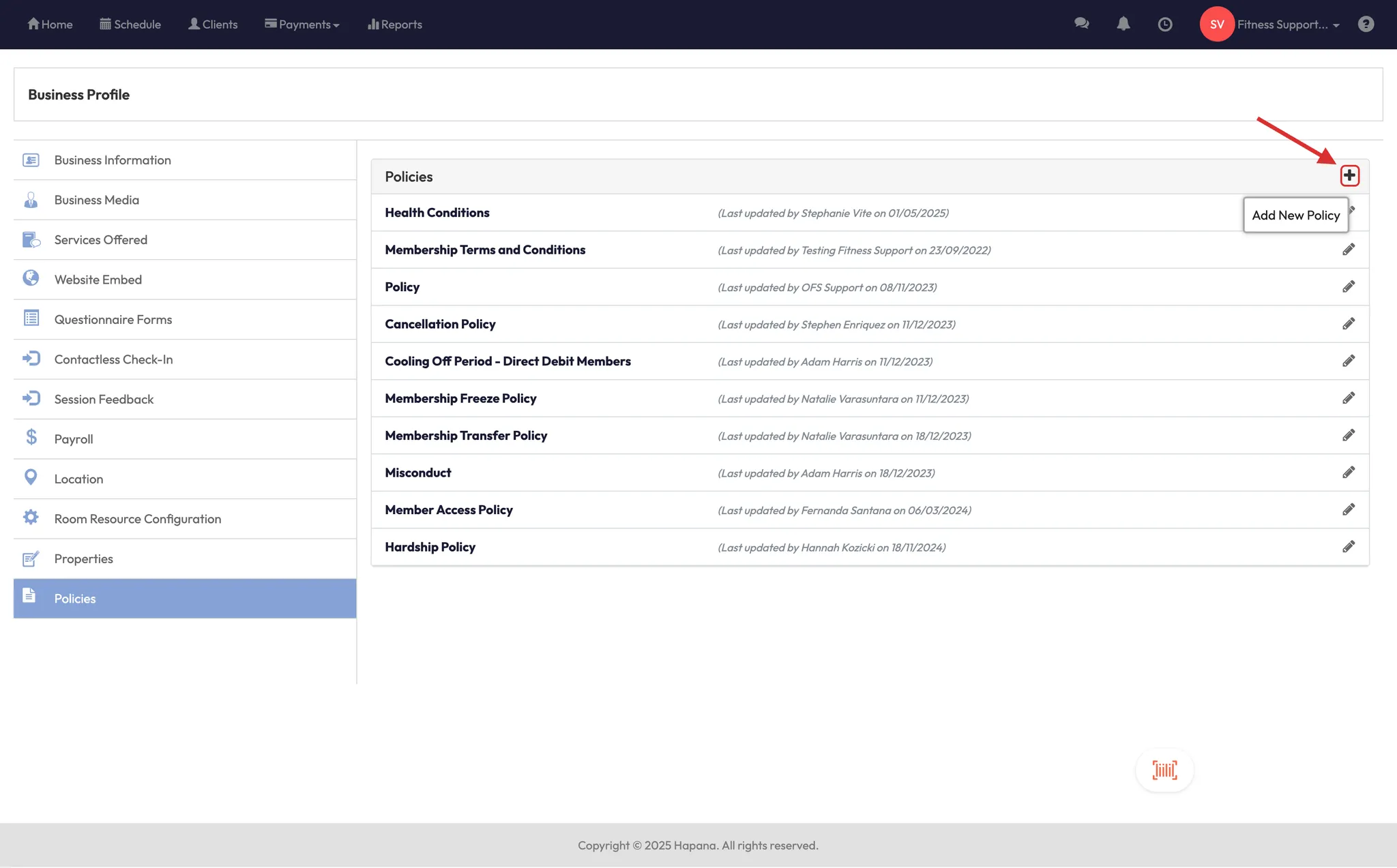Select Room Resource Configuration section
The image size is (1397, 868).
138,519
